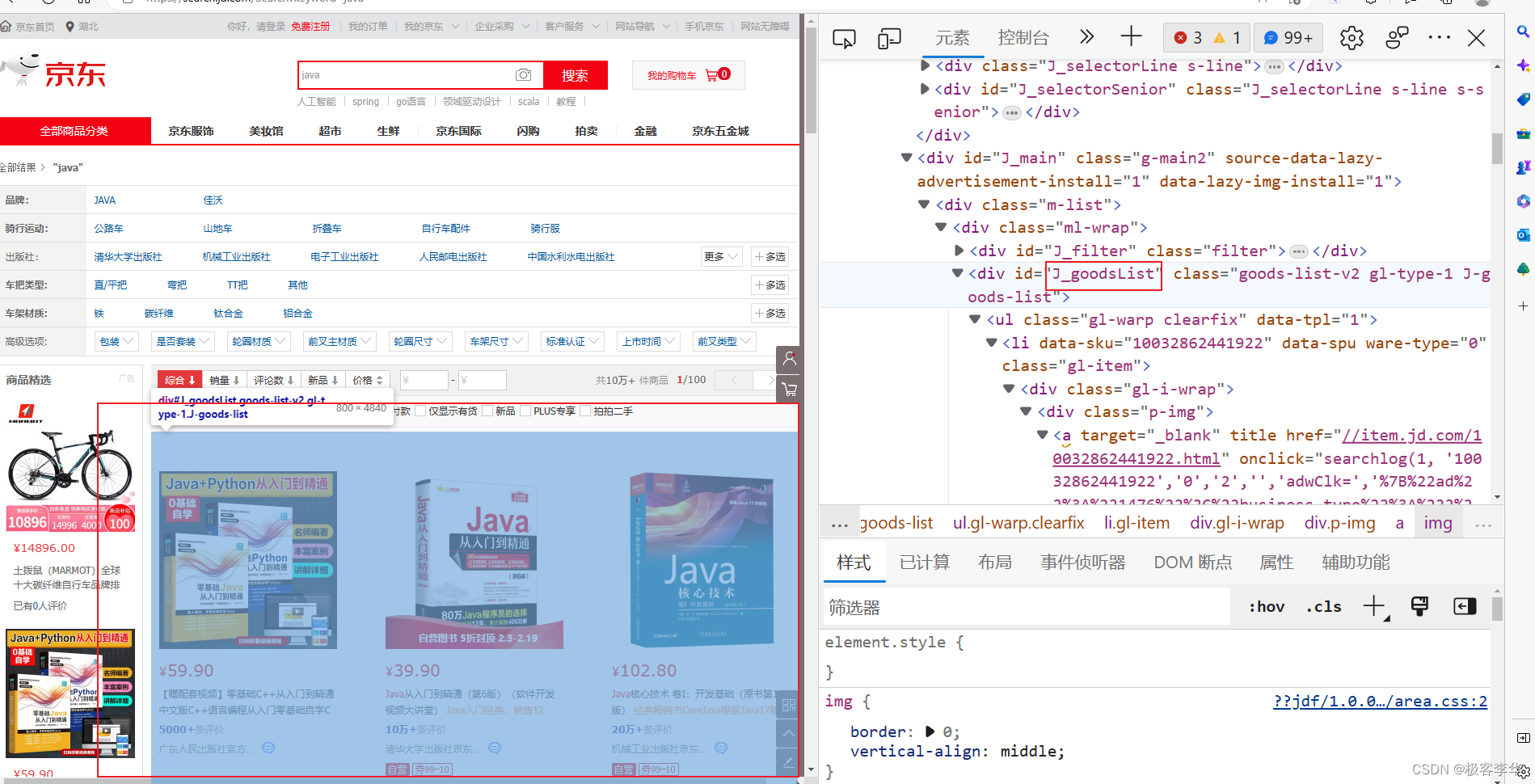Toggle device emulation mode in DevTools
Image resolution: width=1535 pixels, height=784 pixels.
[x=889, y=37]
